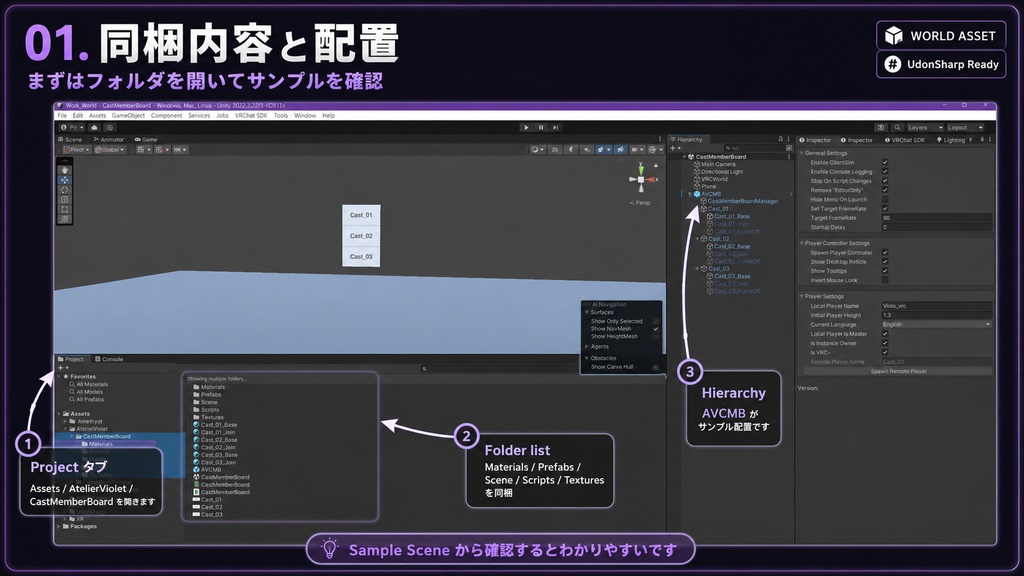This screenshot has width=1024, height=576.
Task: Open the VRChat SDK menu
Action: pyautogui.click(x=251, y=116)
